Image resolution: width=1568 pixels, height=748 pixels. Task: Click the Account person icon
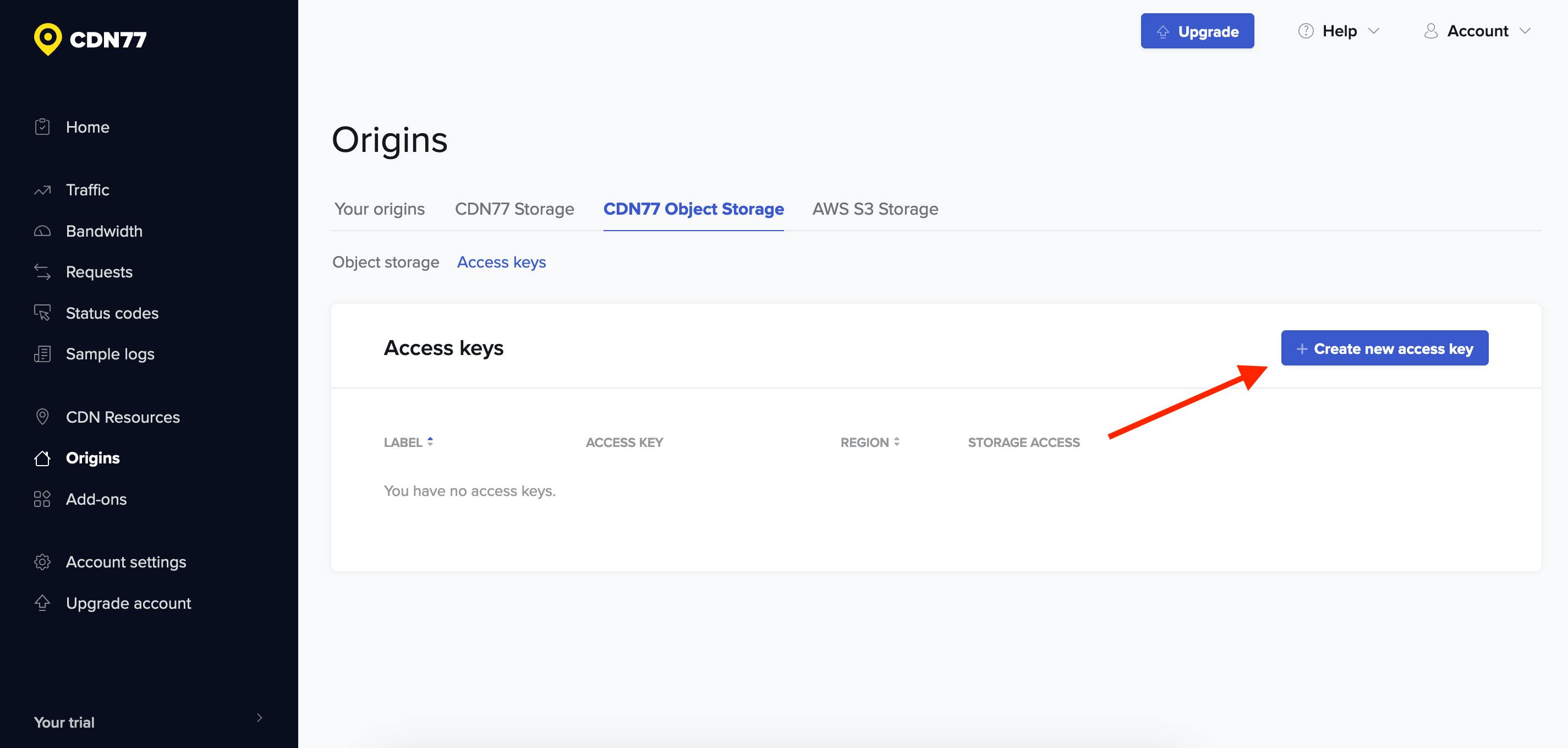[x=1431, y=31]
